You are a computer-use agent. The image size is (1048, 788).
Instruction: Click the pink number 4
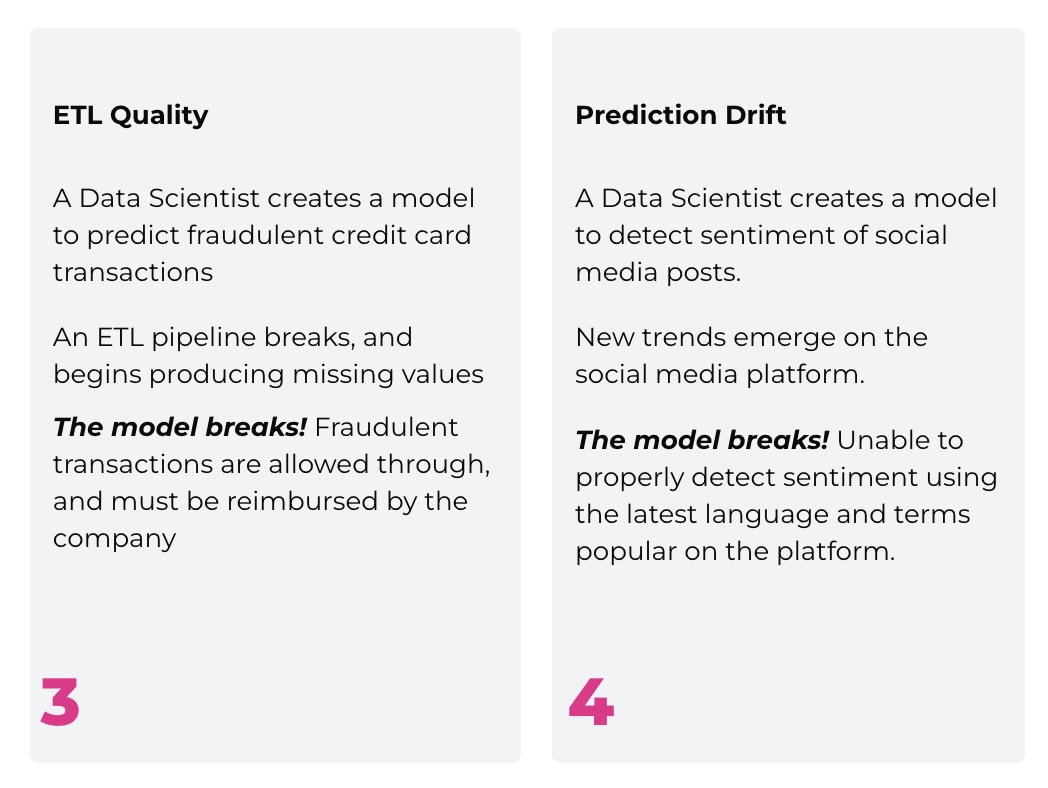click(592, 702)
